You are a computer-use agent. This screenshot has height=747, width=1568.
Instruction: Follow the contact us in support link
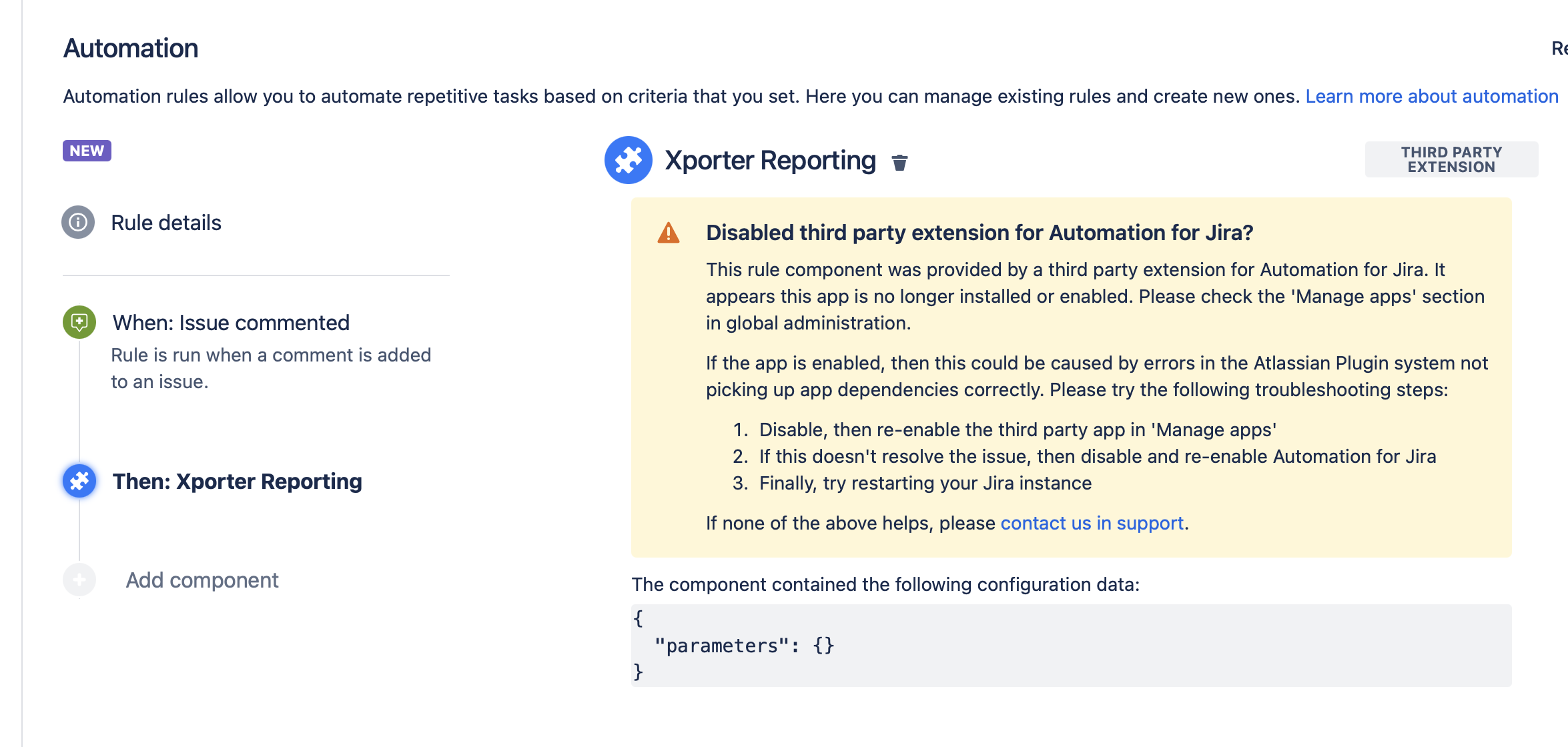pyautogui.click(x=1092, y=523)
